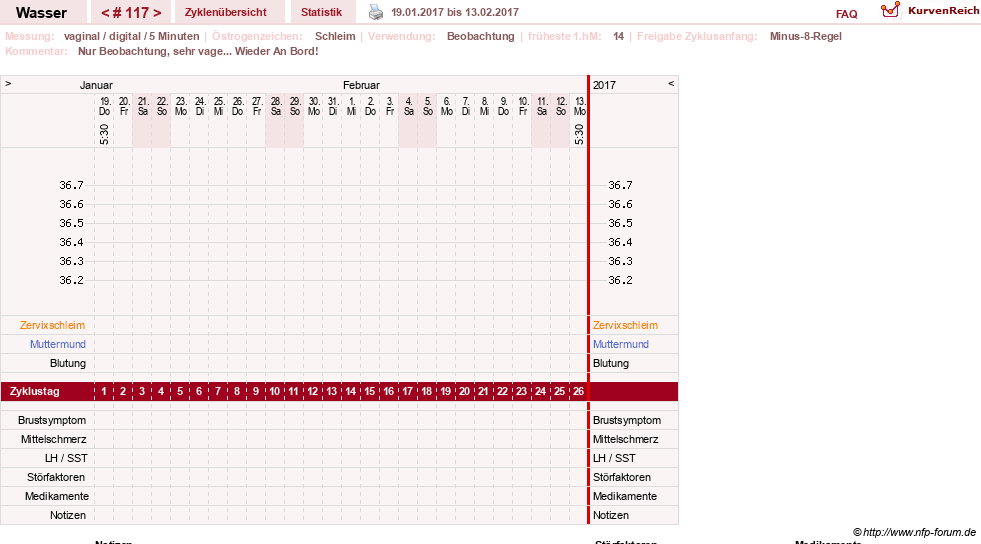The height and width of the screenshot is (544, 981).
Task: Click the date range 19.01.2017 bis 13.02.2017
Action: tap(455, 13)
